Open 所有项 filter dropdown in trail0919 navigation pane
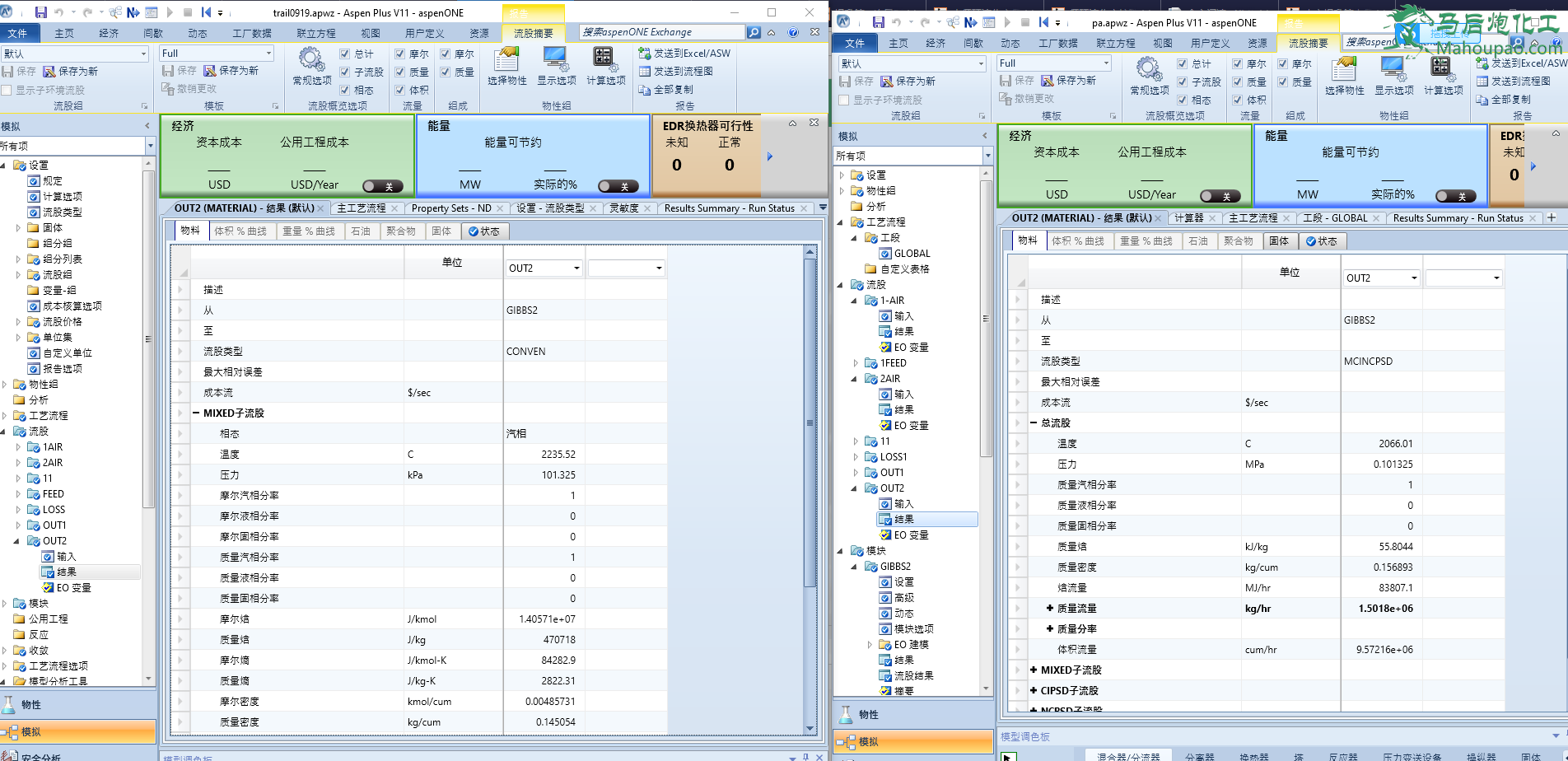The width and height of the screenshot is (1568, 761). point(150,146)
